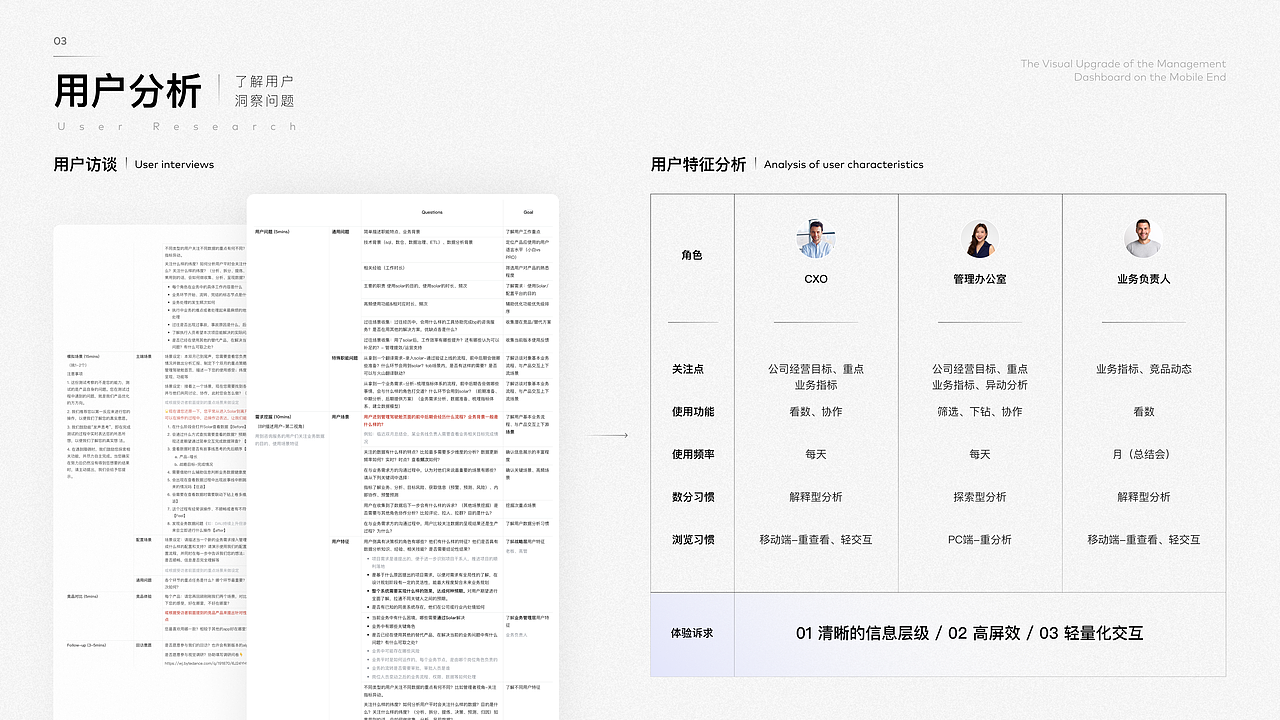Viewport: 1280px width, 720px height.
Task: Click 'Follow-up (3-5mins)' in the back document
Action: (x=86, y=645)
